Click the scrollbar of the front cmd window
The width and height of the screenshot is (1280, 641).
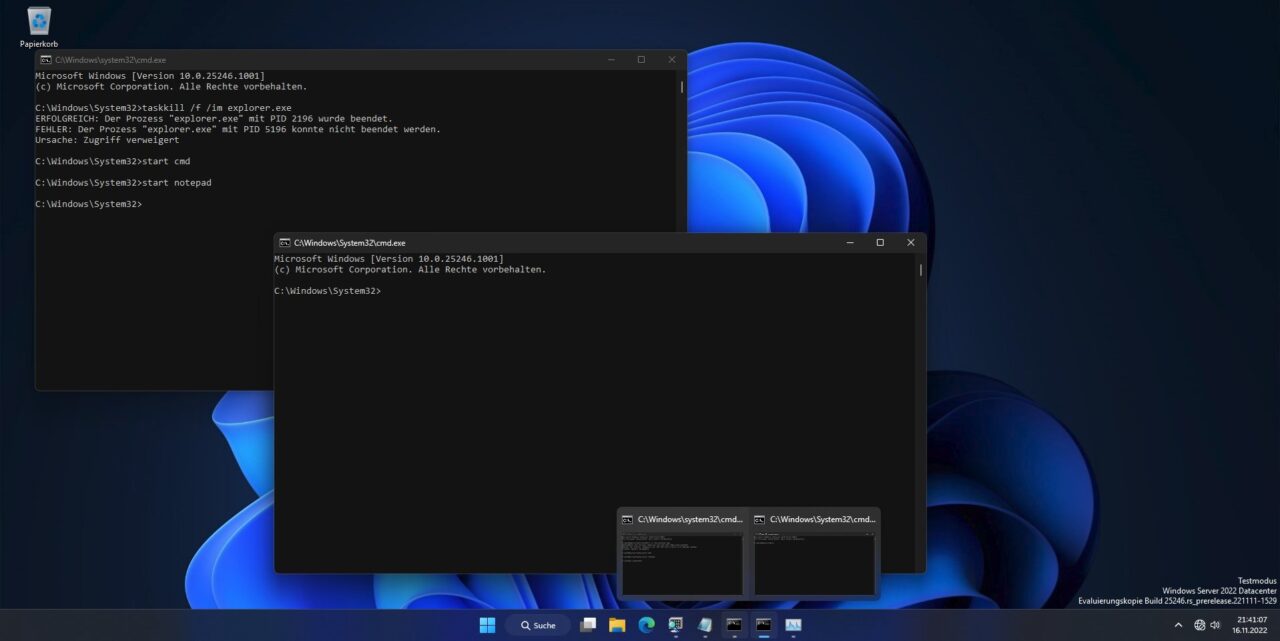point(919,270)
